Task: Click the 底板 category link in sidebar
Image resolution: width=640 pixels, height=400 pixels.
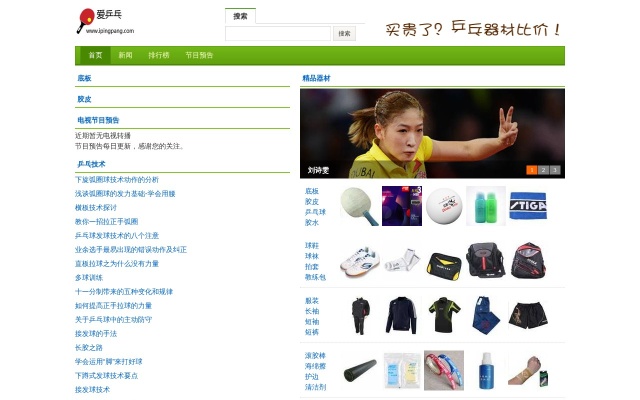Action: tap(84, 78)
